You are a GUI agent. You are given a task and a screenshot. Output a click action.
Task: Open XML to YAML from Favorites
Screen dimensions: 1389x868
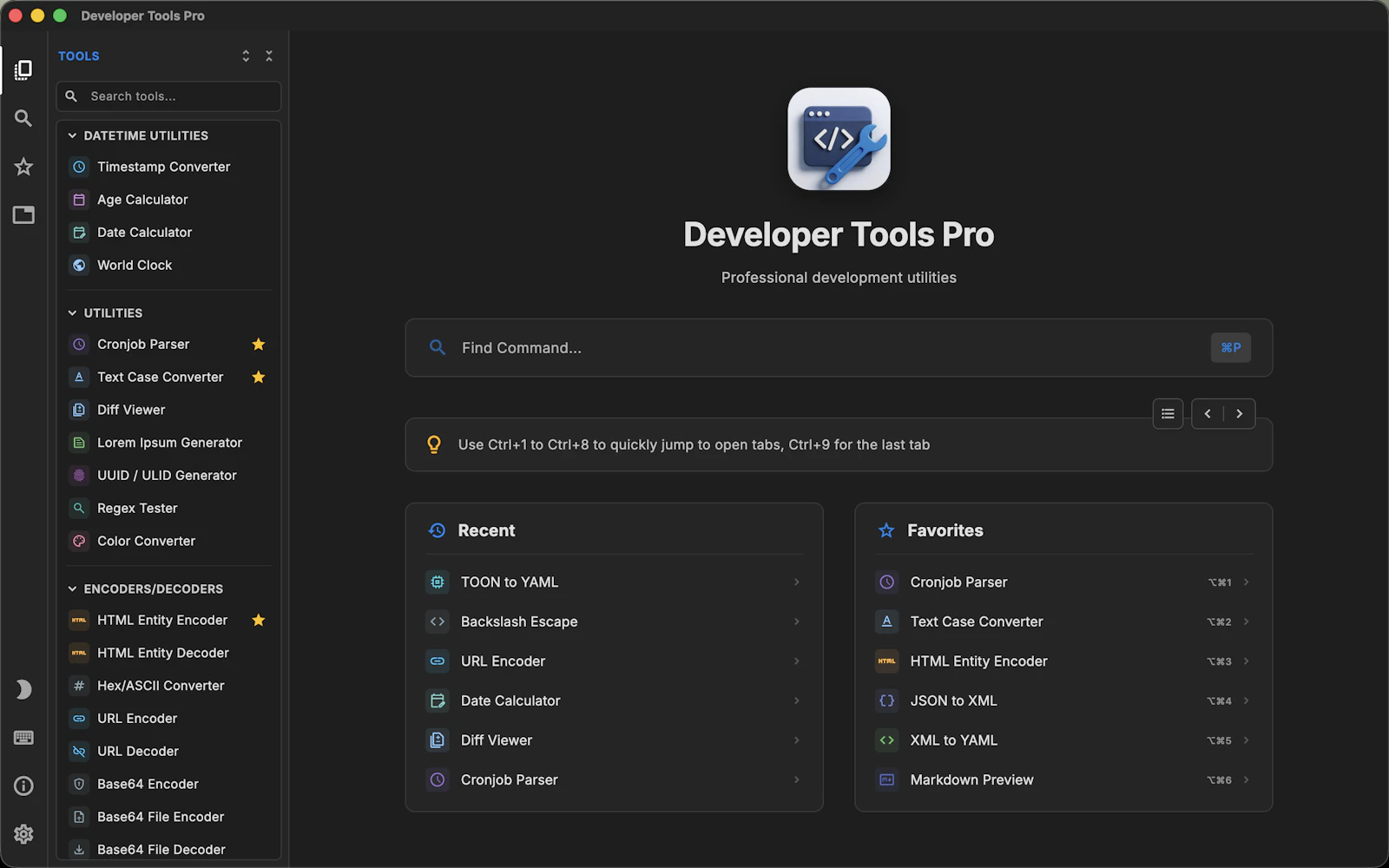pos(1063,740)
